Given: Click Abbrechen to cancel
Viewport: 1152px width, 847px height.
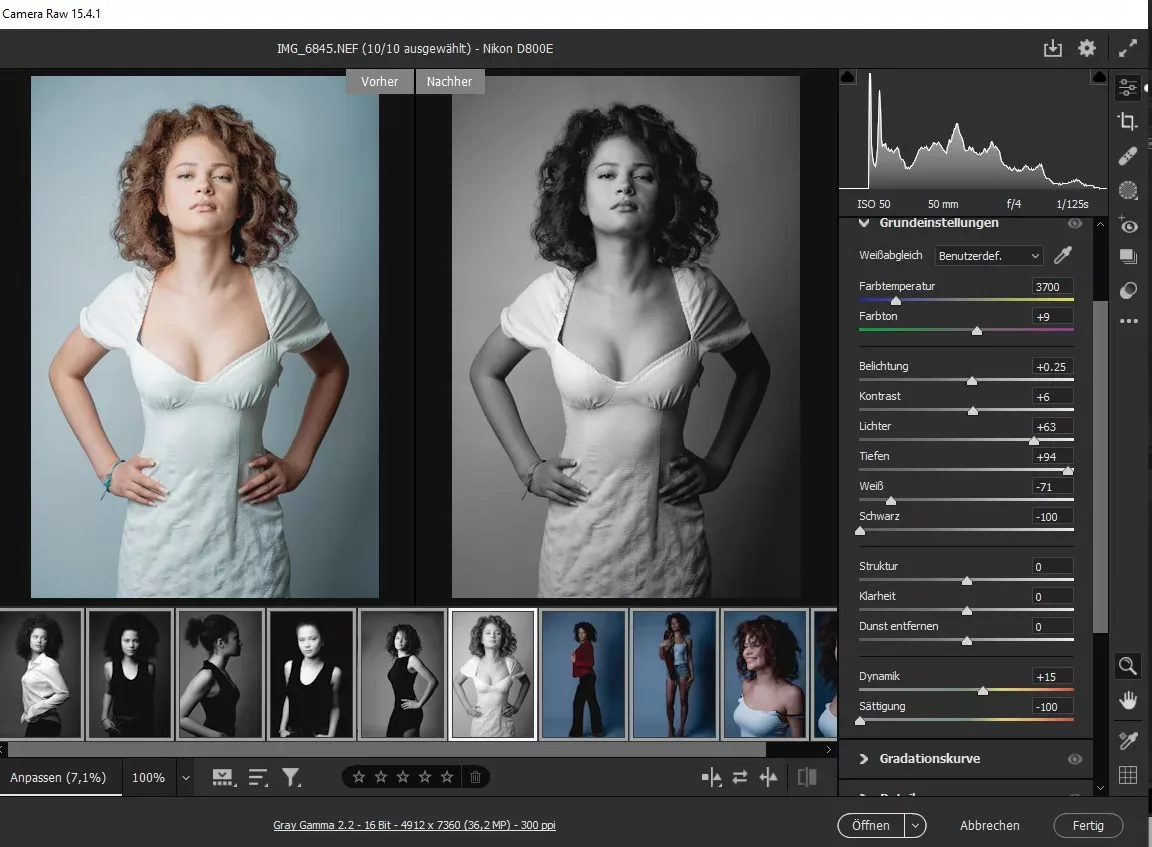Looking at the screenshot, I should click(x=990, y=826).
